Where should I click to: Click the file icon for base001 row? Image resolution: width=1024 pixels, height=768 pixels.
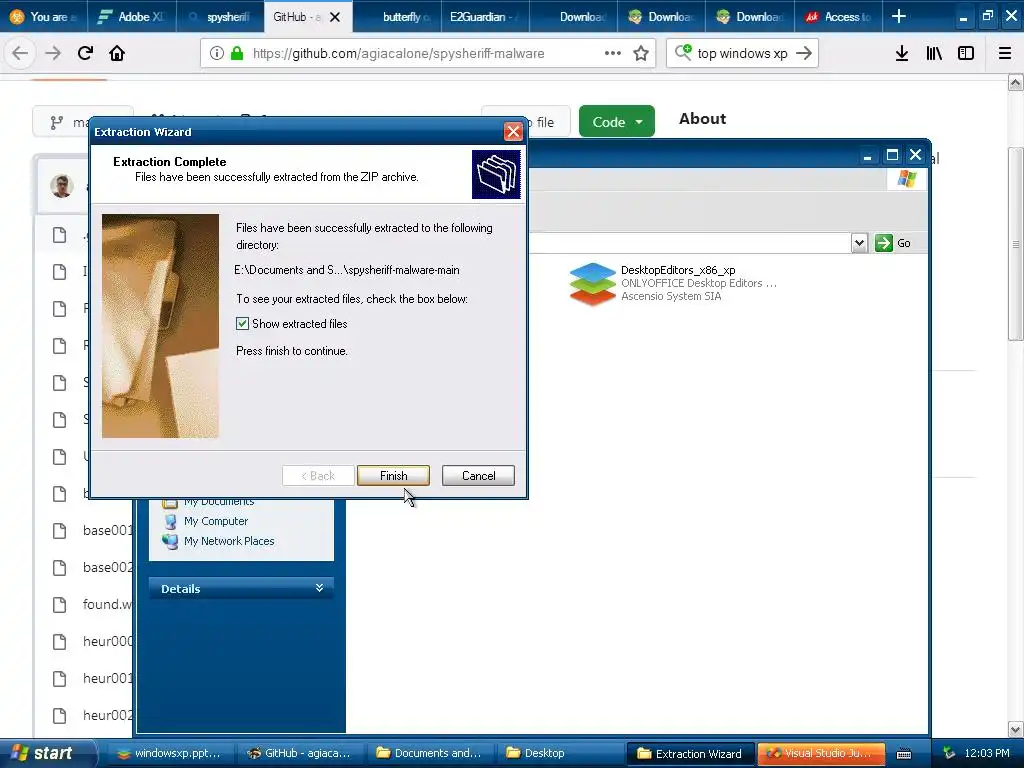coord(59,531)
